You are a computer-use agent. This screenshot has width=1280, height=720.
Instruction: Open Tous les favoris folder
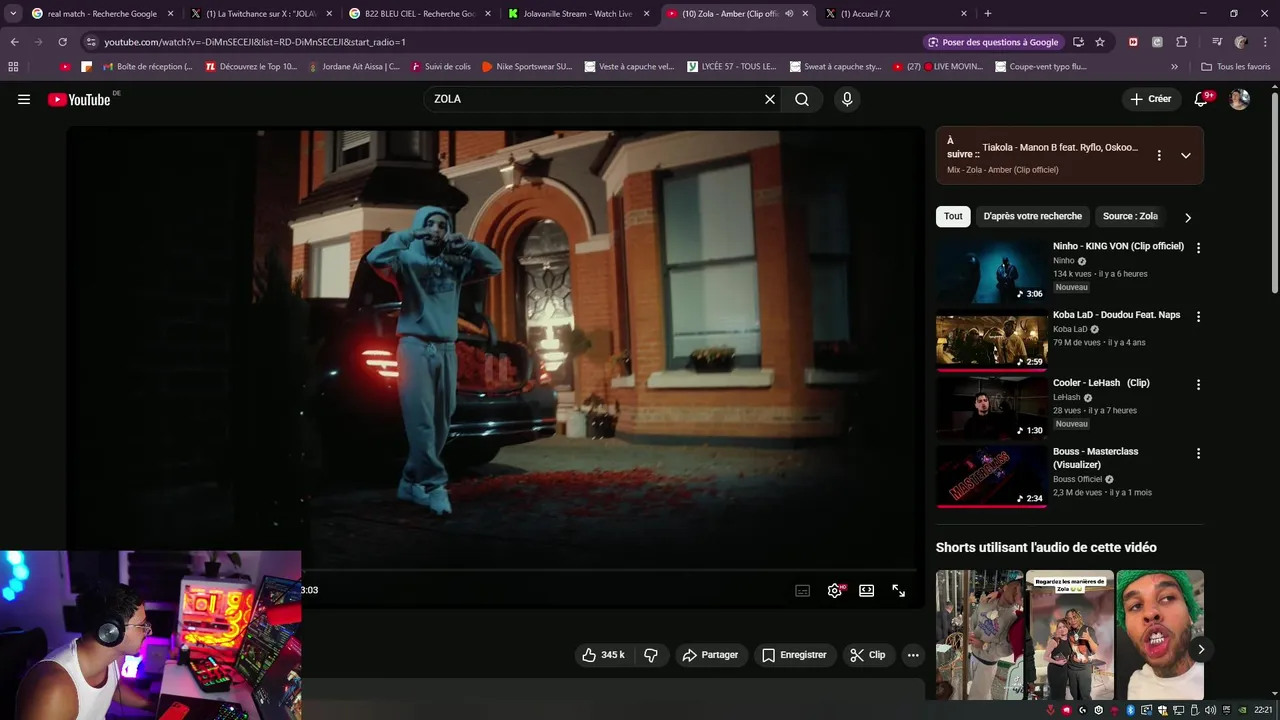coord(1235,67)
